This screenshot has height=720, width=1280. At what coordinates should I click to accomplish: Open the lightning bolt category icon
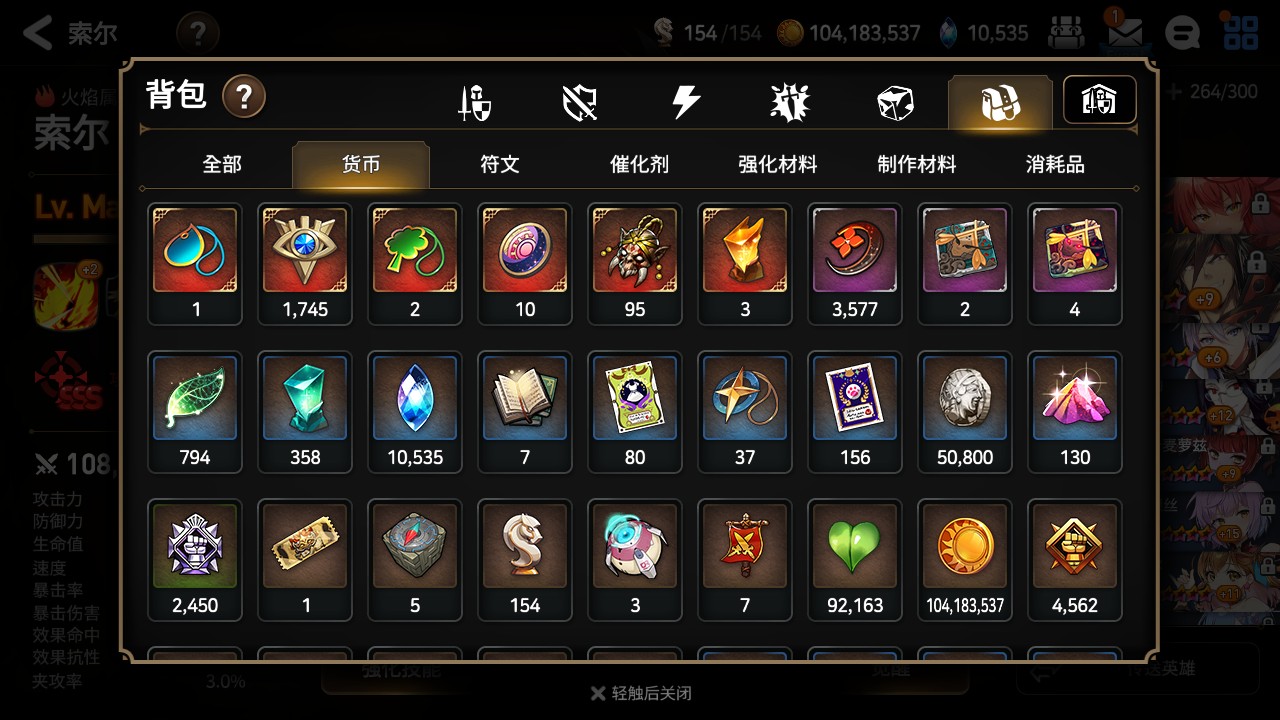click(685, 102)
